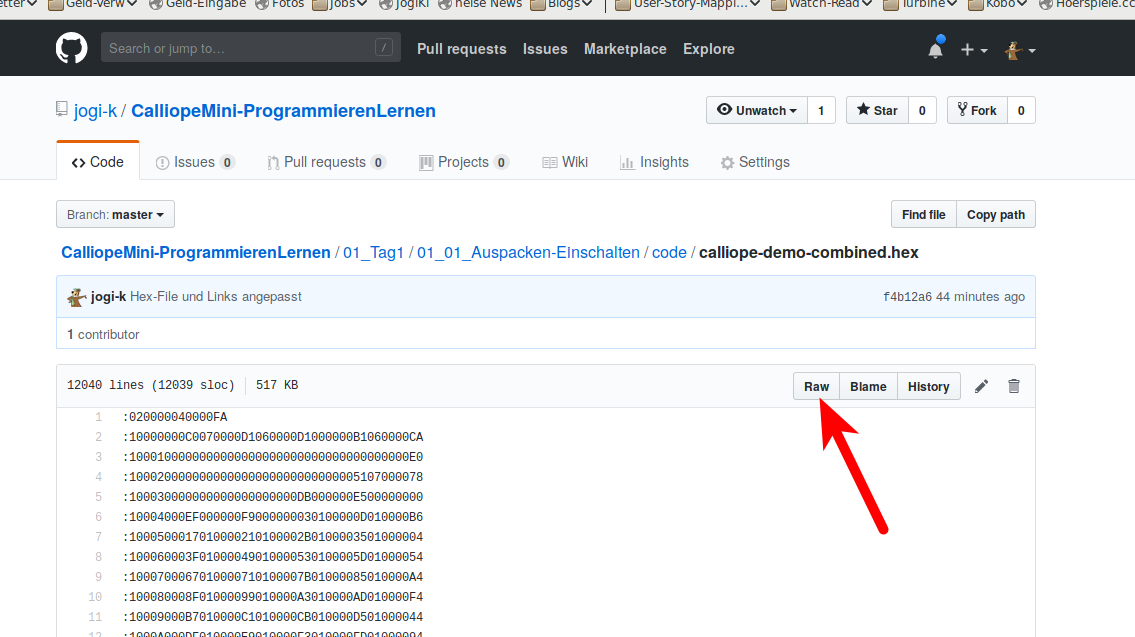
Task: Select the Code tab
Action: click(98, 161)
